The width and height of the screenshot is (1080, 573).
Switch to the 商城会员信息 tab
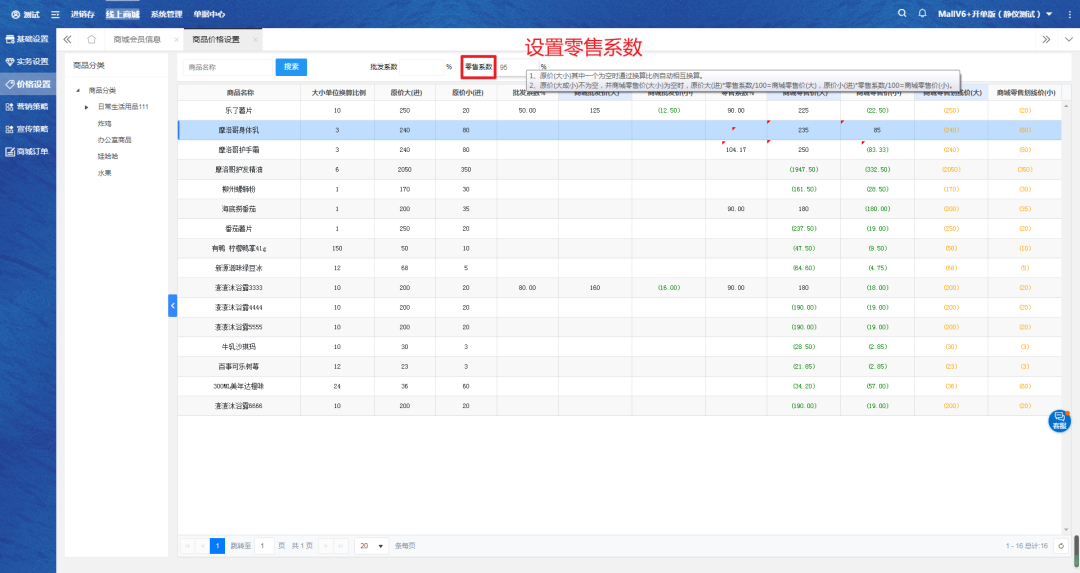coord(137,39)
